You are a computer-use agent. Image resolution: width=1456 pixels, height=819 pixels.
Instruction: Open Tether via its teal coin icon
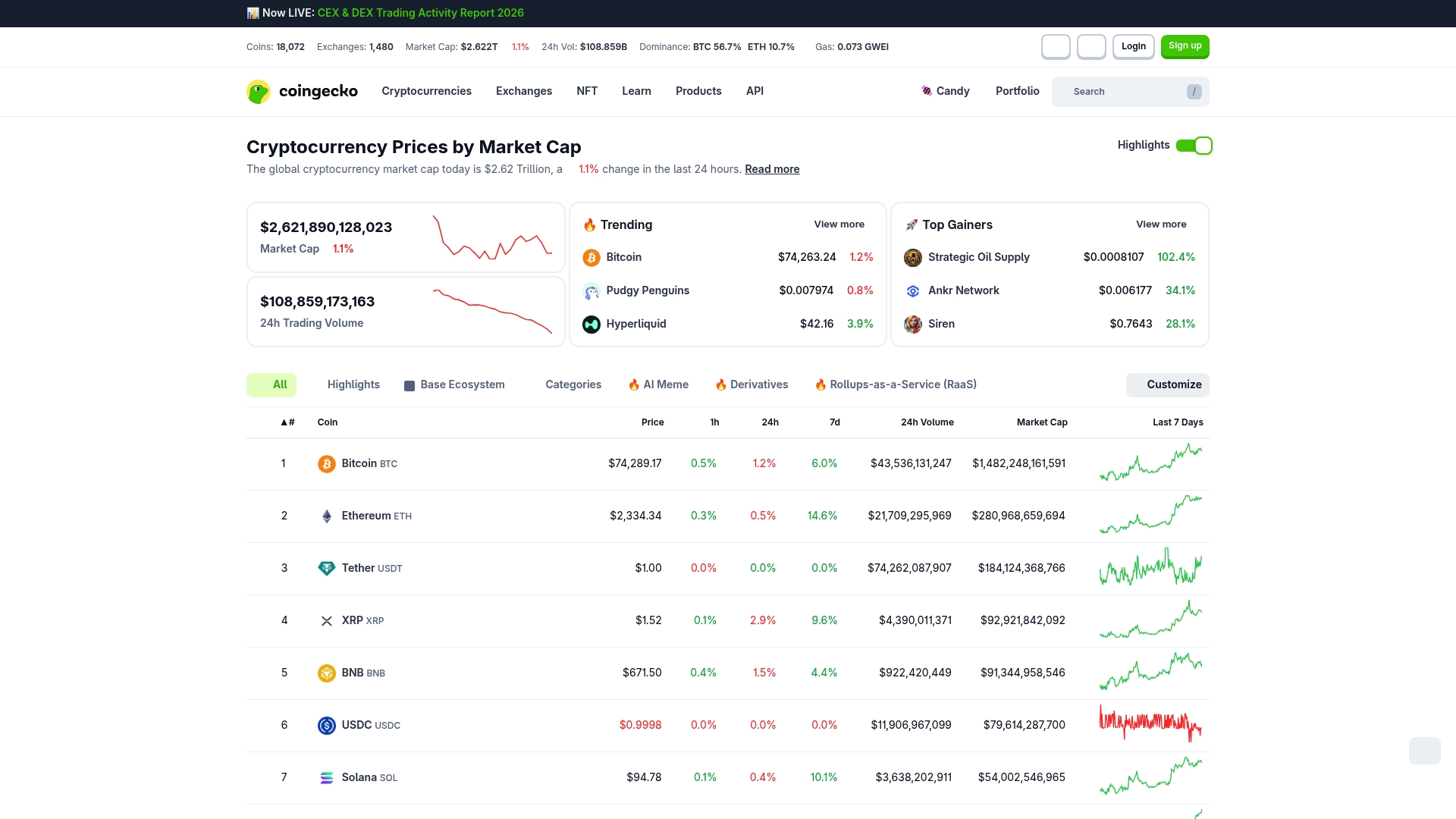pos(327,568)
